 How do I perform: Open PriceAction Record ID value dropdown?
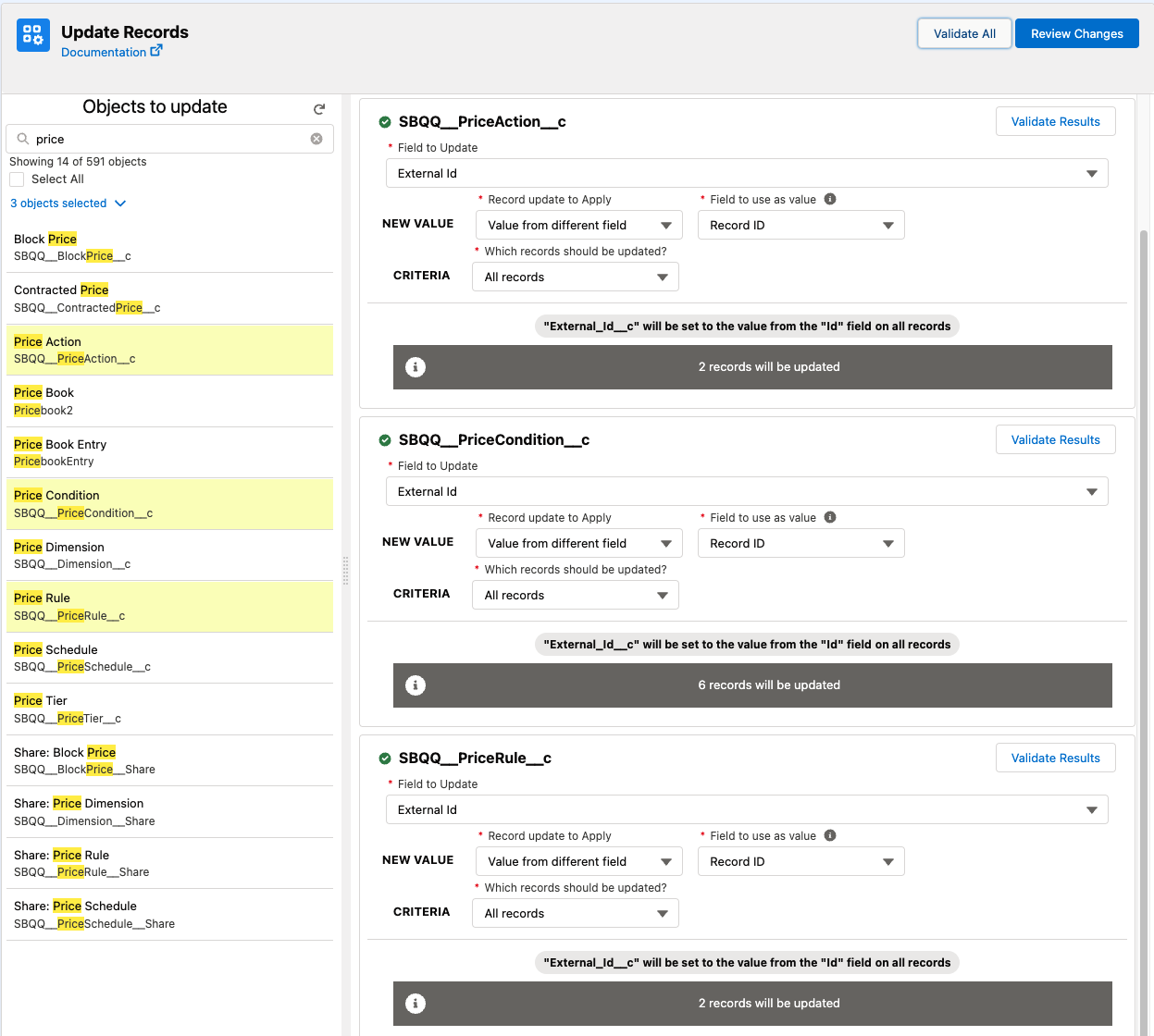click(x=801, y=225)
